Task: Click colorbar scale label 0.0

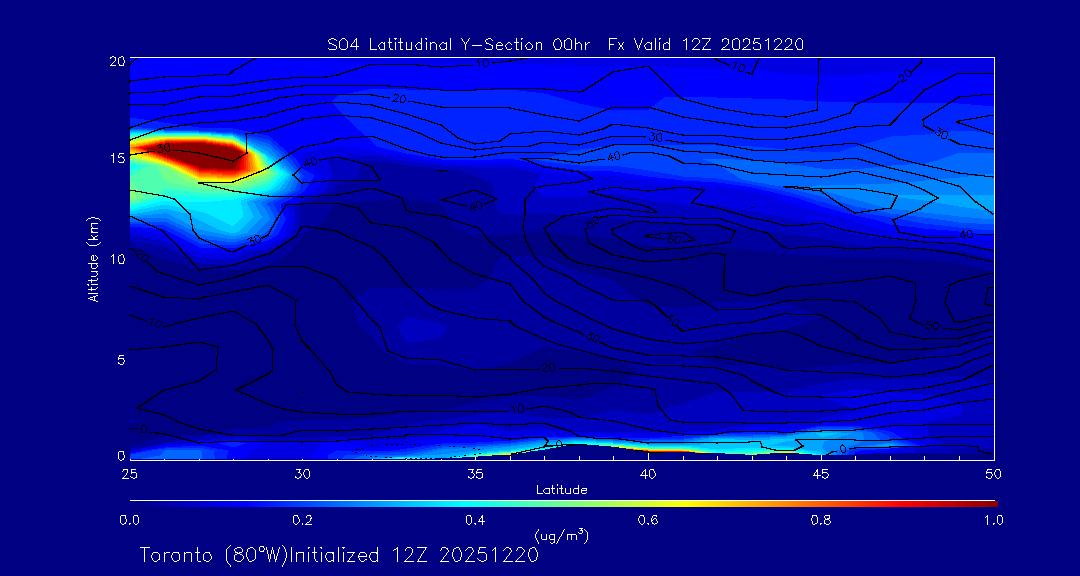Action: click(x=129, y=520)
